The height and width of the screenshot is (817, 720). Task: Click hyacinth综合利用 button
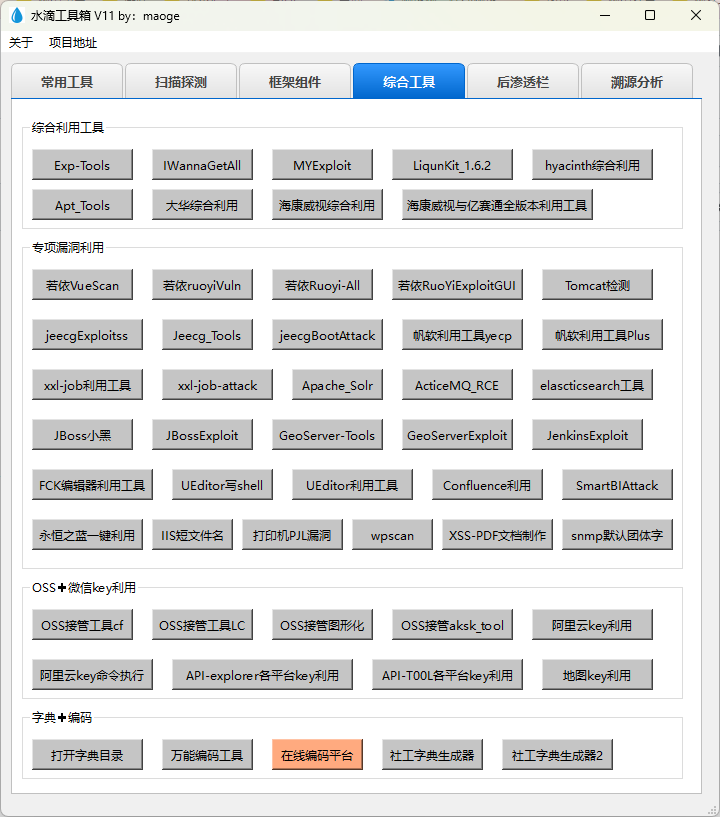point(592,165)
